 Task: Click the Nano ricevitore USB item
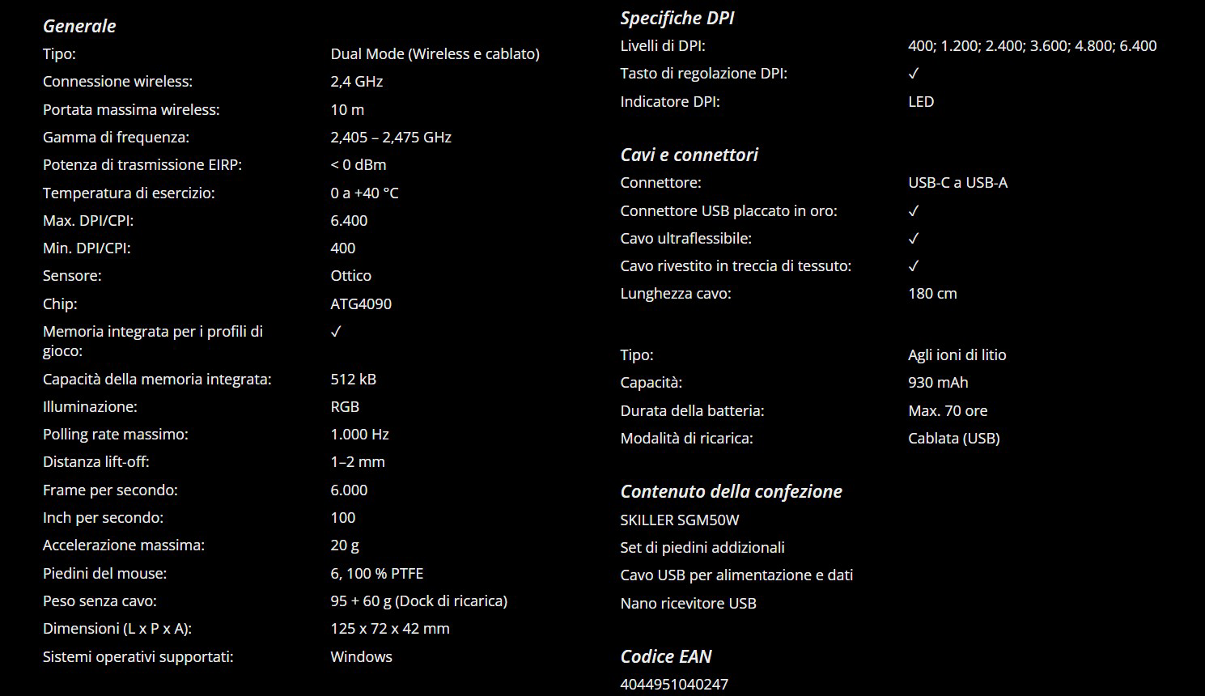(688, 603)
